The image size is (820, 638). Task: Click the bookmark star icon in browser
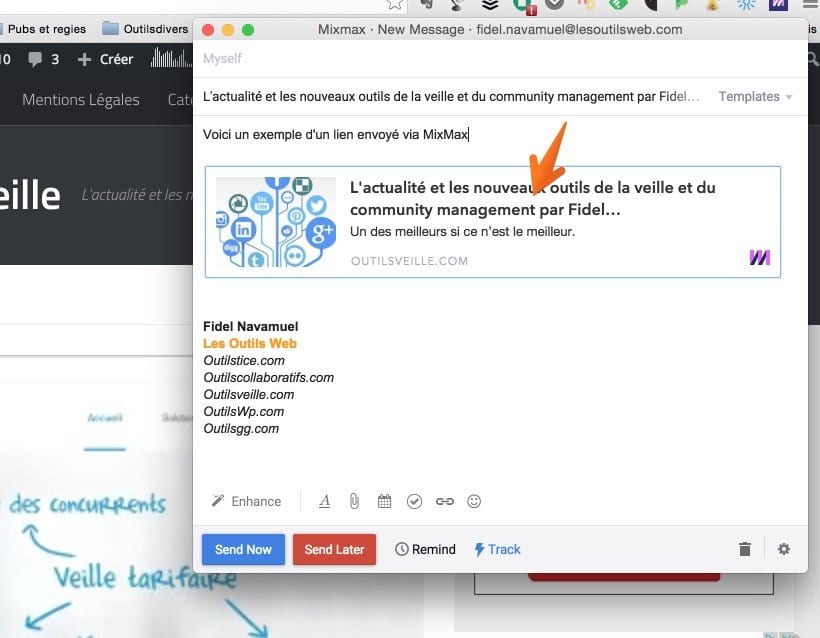[x=395, y=4]
